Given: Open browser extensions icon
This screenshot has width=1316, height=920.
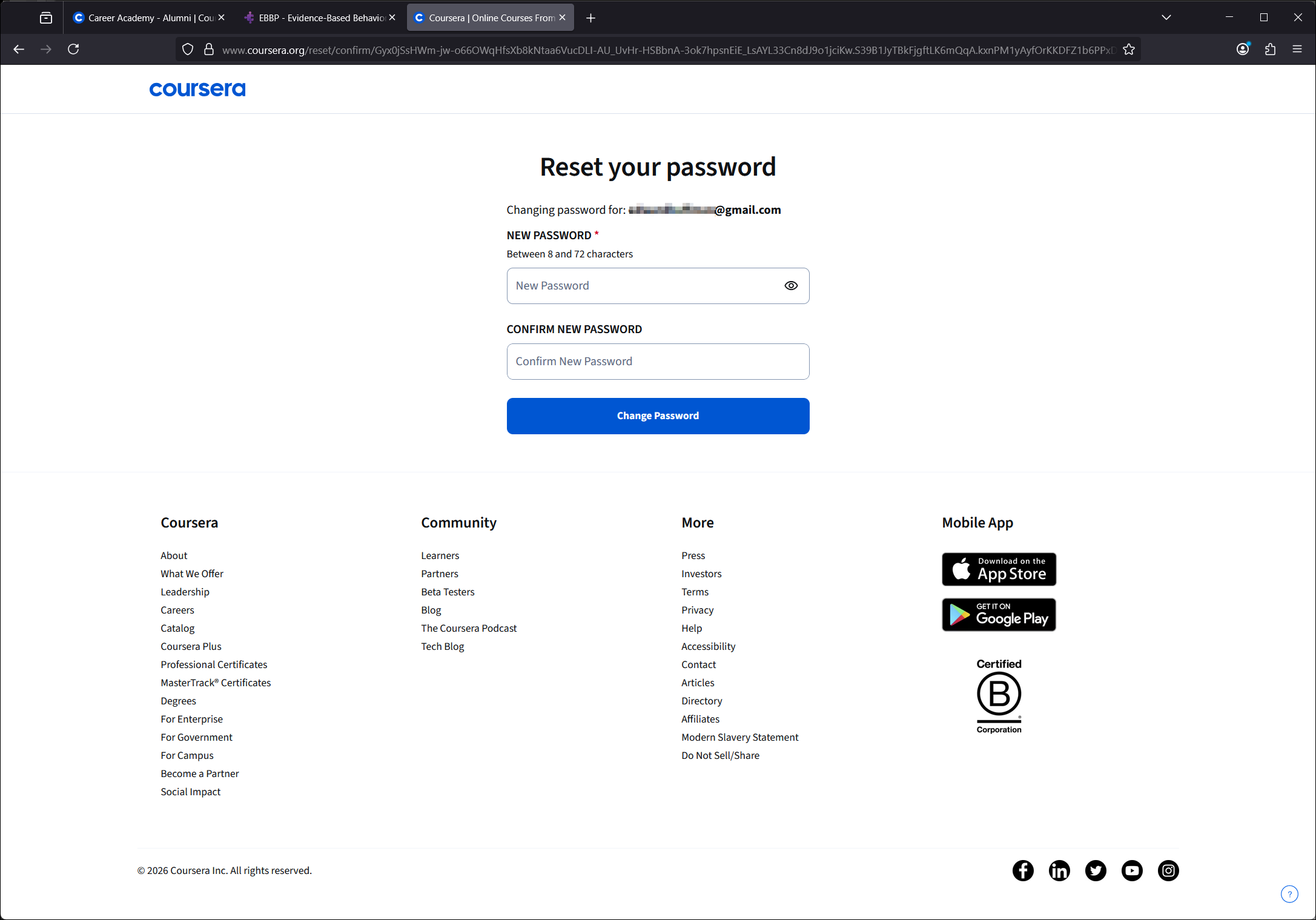Looking at the screenshot, I should click(x=1270, y=49).
